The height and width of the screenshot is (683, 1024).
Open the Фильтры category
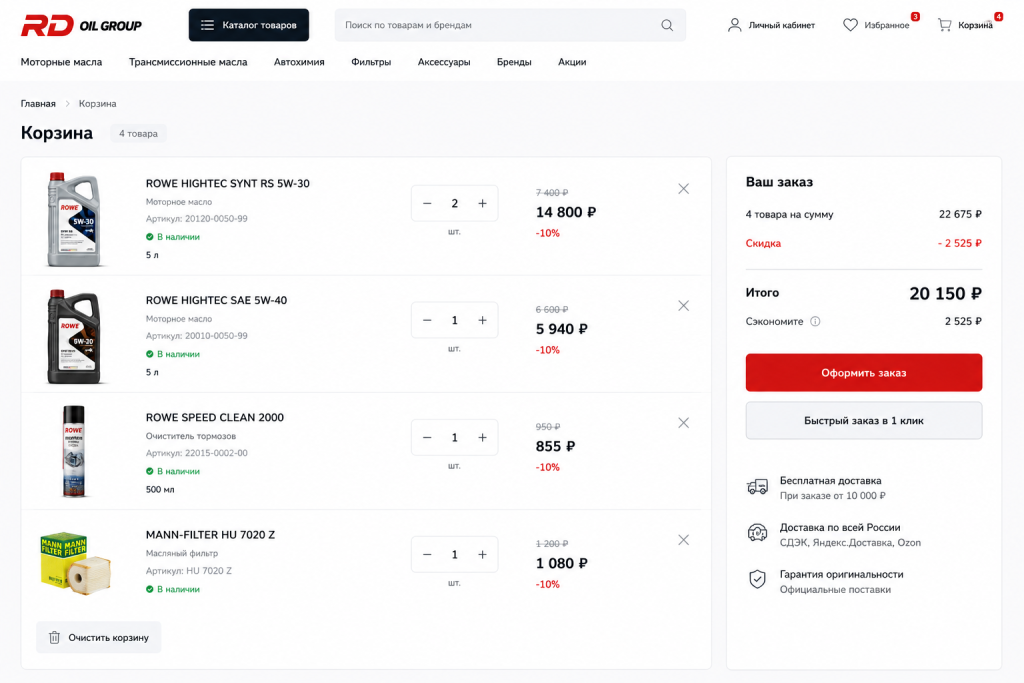tap(371, 62)
